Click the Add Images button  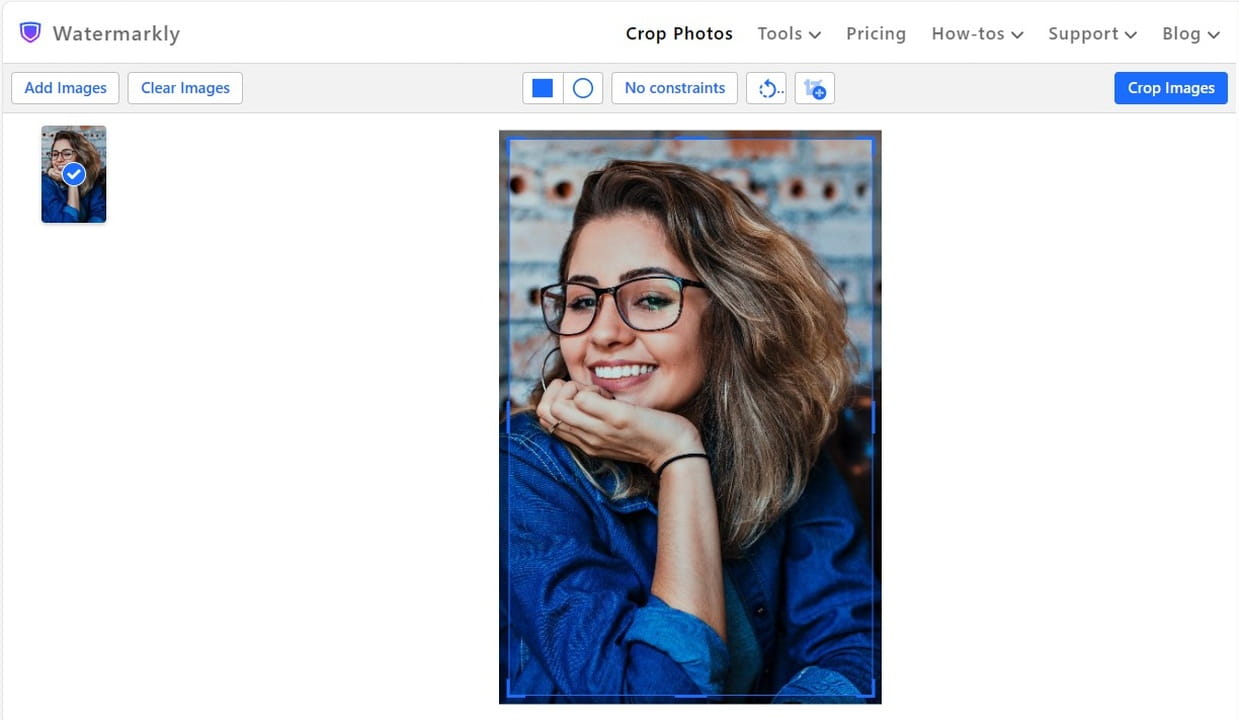point(65,88)
